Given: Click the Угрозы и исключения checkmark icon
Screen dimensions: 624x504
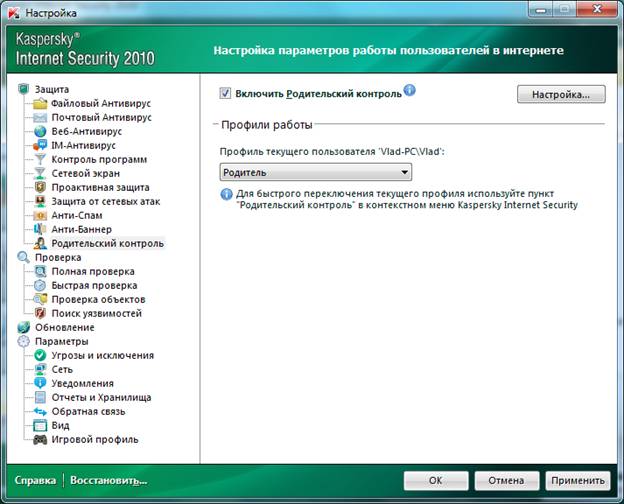Looking at the screenshot, I should point(40,355).
